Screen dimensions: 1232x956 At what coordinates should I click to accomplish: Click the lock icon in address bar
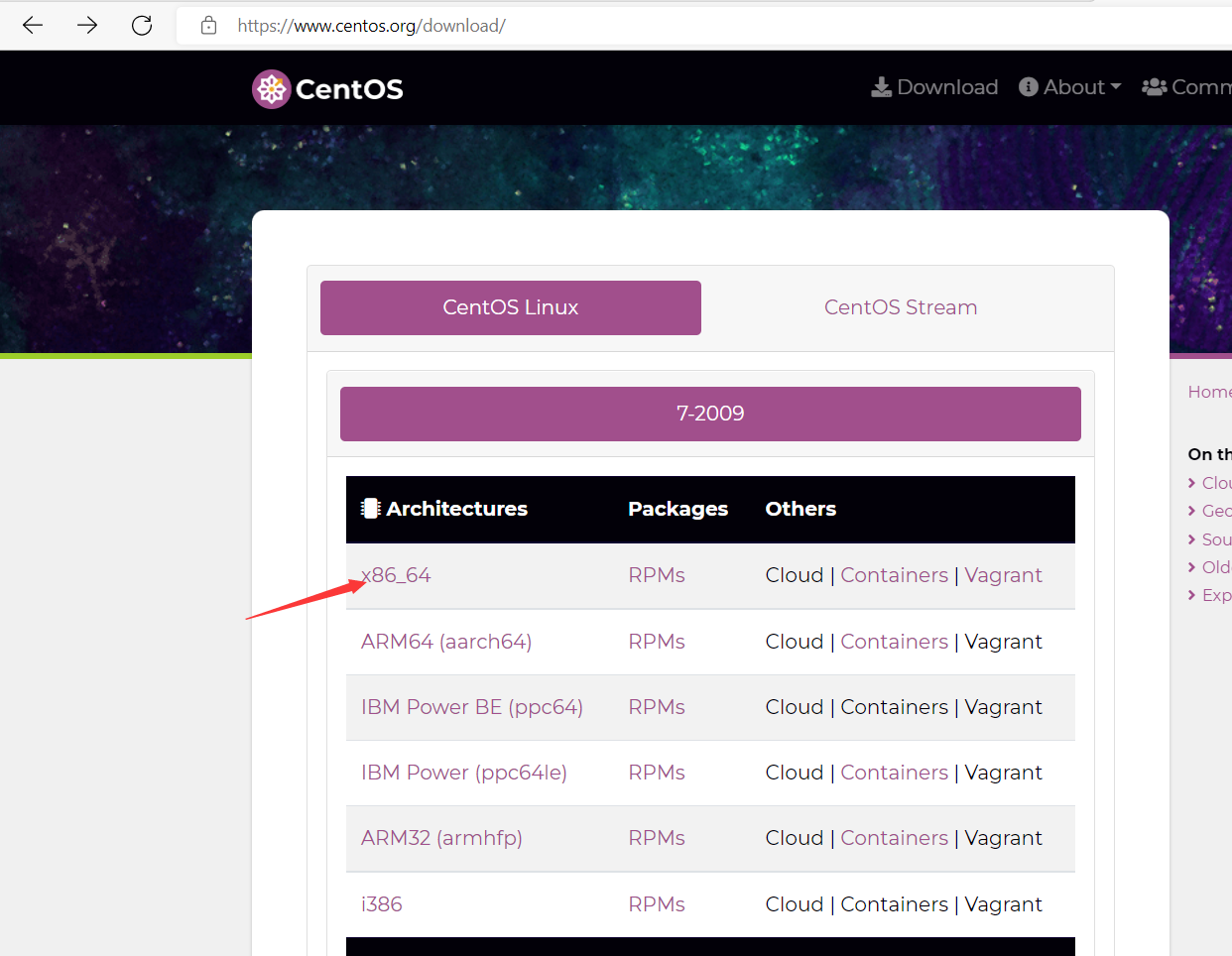pos(208,26)
